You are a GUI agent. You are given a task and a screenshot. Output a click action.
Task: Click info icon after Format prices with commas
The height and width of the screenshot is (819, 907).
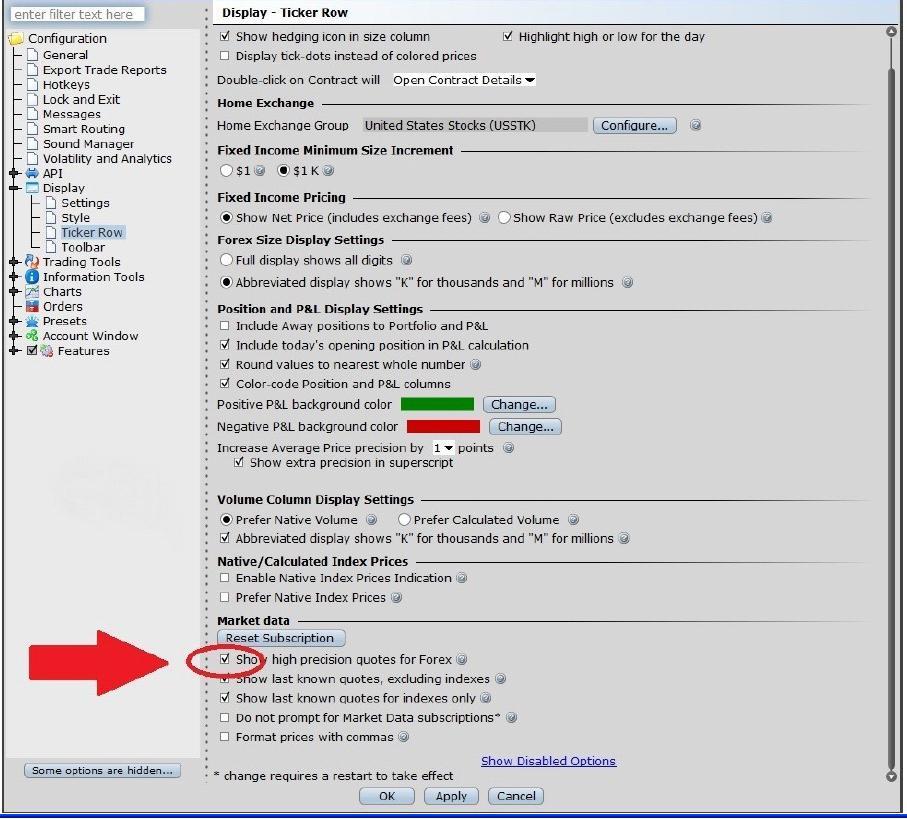pyautogui.click(x=404, y=737)
